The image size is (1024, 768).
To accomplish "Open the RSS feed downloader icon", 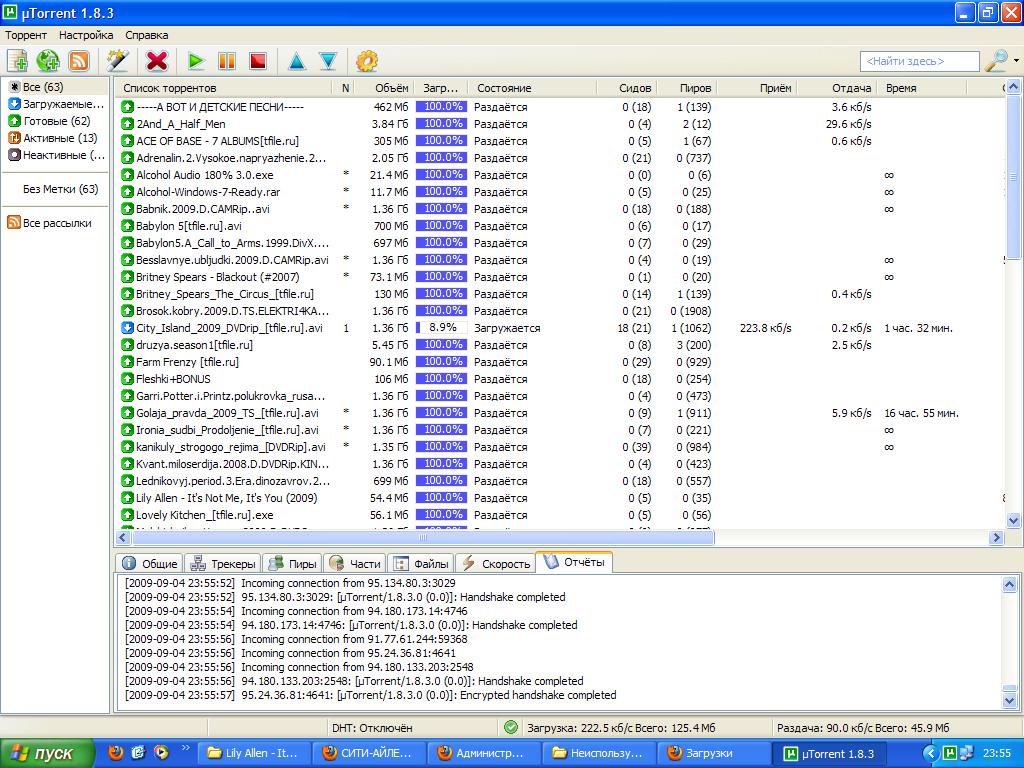I will coord(79,61).
